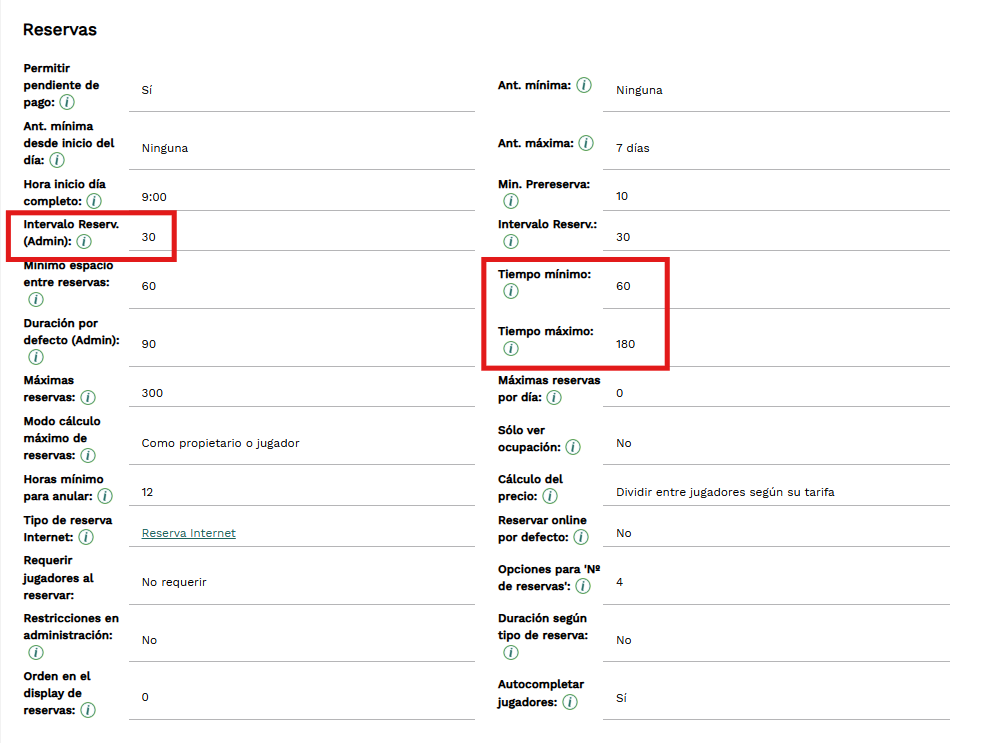Click info icon for Hora inicio día completo

[x=95, y=202]
